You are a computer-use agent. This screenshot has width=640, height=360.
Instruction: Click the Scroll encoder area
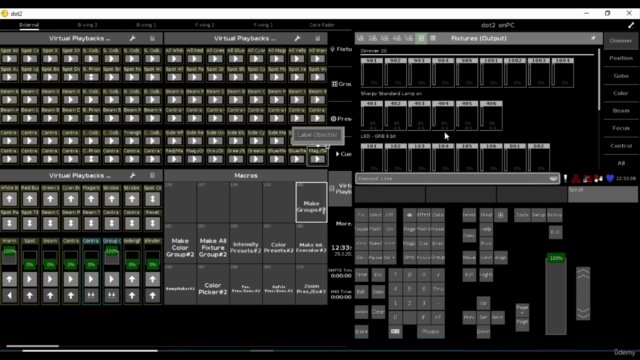pyautogui.click(x=602, y=194)
